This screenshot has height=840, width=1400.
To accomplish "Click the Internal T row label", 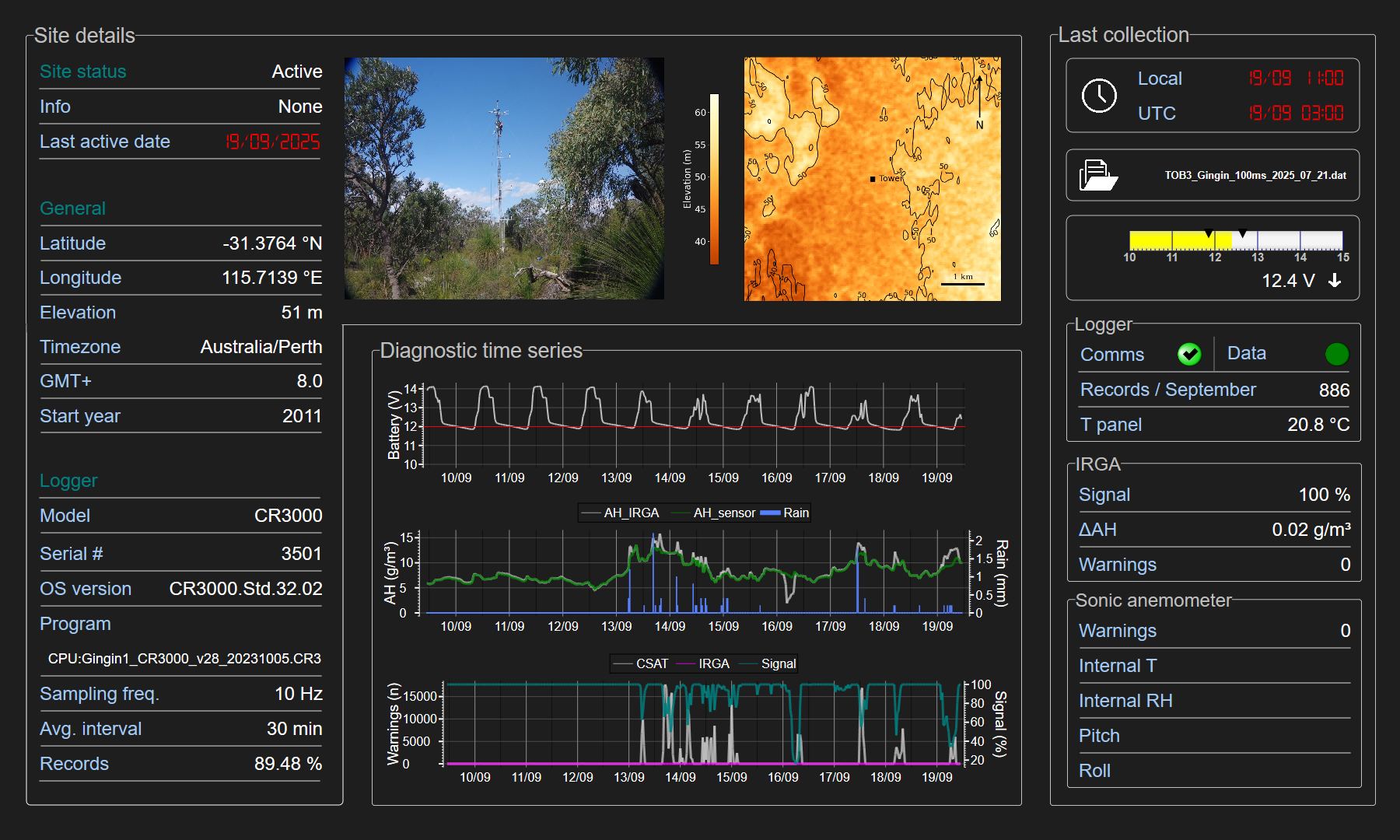I will [1118, 666].
